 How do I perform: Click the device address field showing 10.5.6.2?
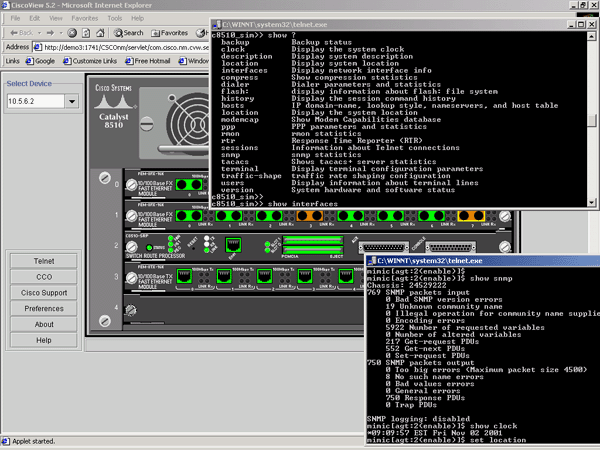(36, 101)
